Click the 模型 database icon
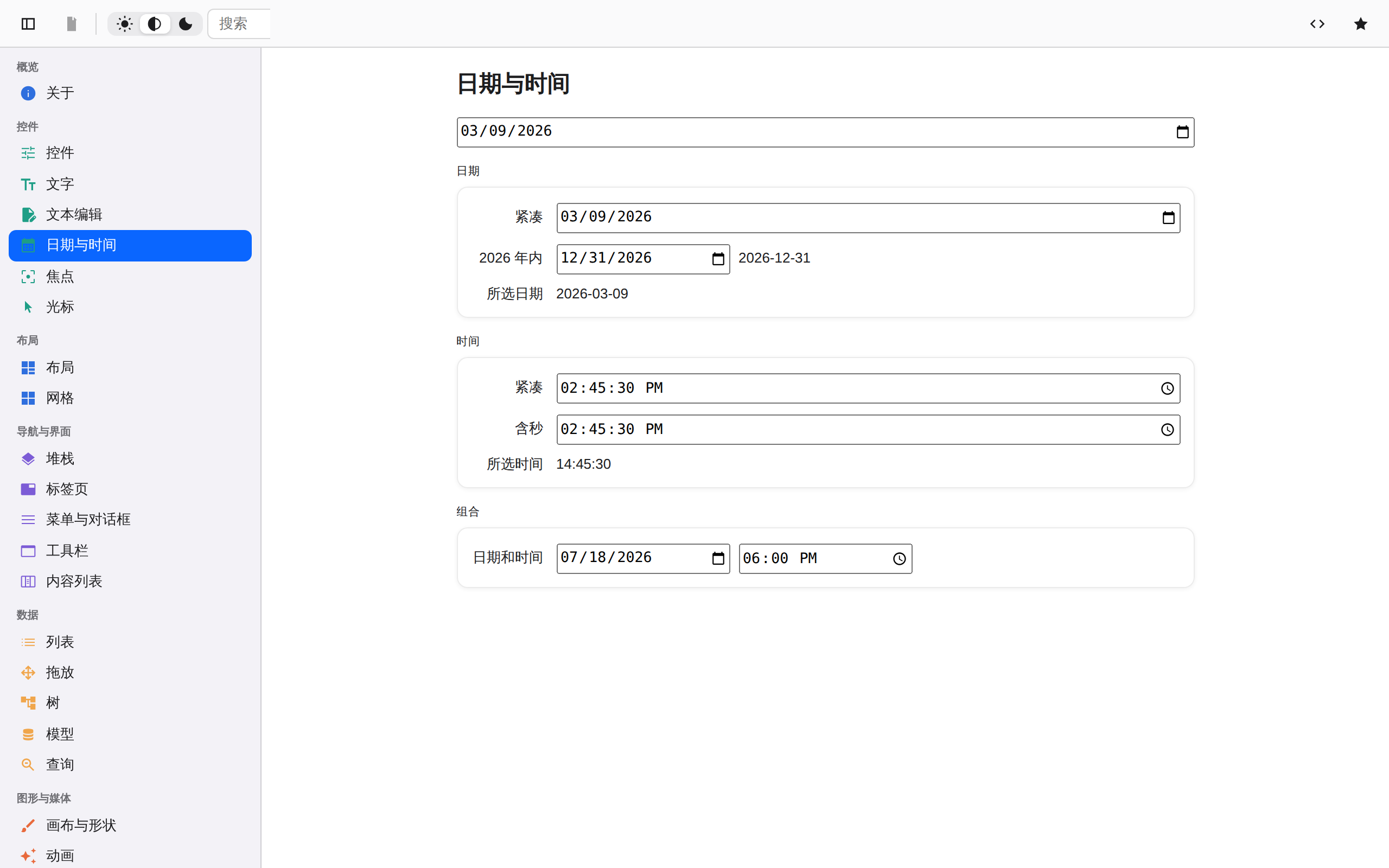This screenshot has height=868, width=1389. [x=28, y=733]
